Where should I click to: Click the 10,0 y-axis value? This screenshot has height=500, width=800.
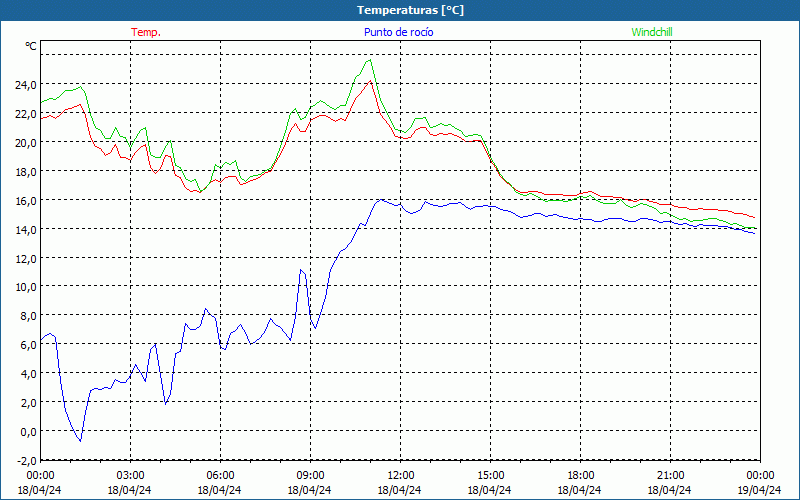click(26, 287)
